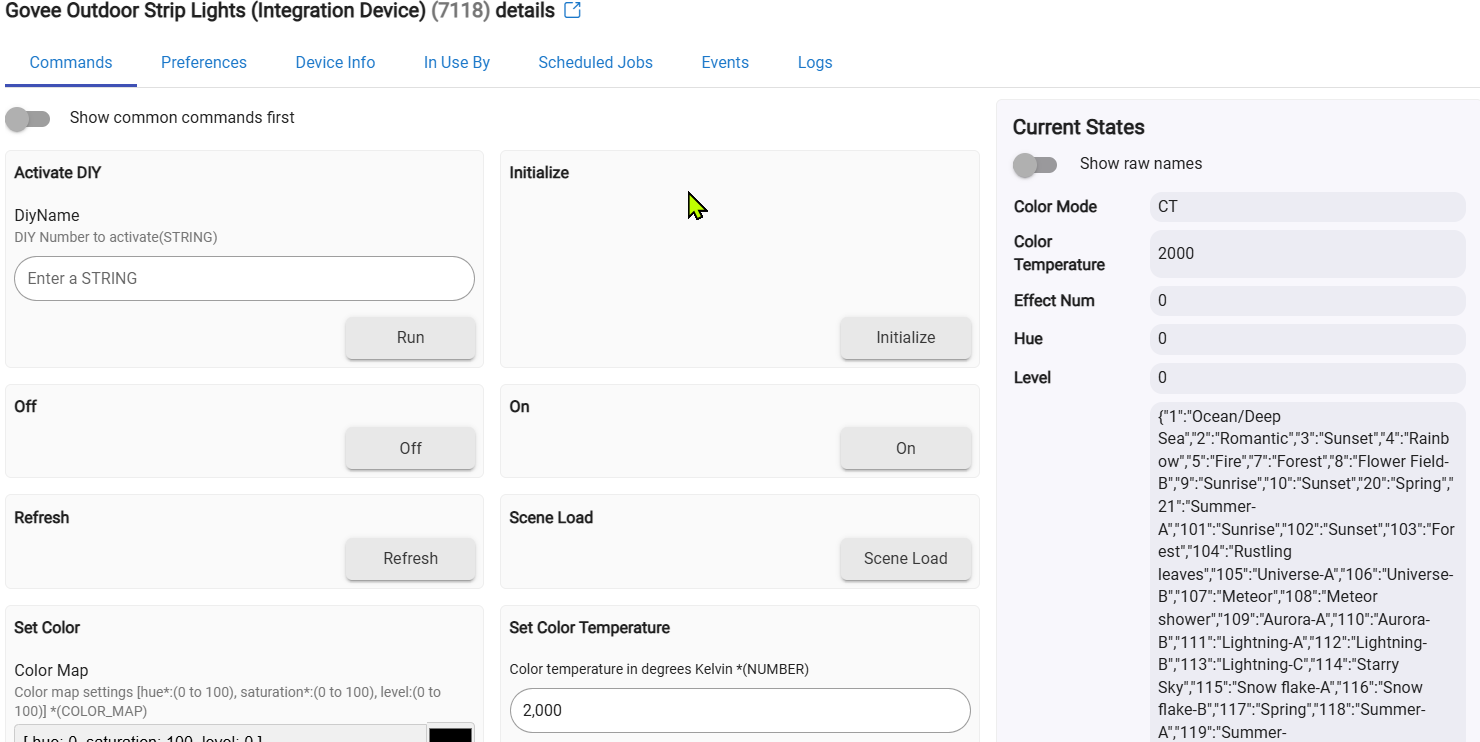Click the Refresh command button
The height and width of the screenshot is (742, 1480).
point(410,559)
